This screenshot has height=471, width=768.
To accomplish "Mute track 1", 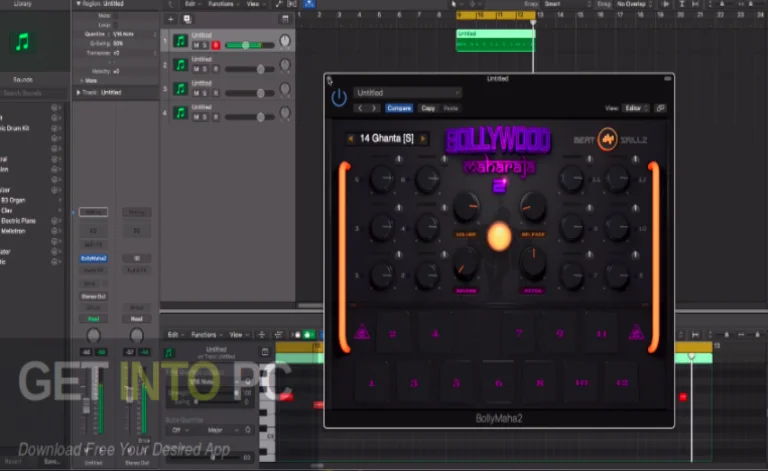I will pyautogui.click(x=196, y=46).
